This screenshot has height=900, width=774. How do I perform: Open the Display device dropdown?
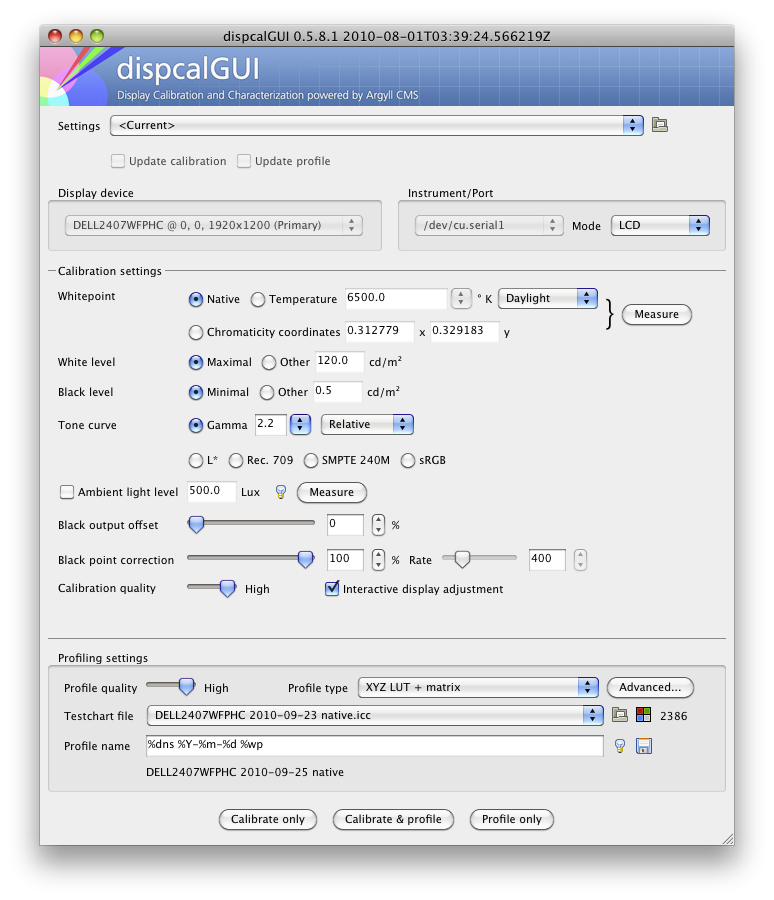click(x=214, y=225)
